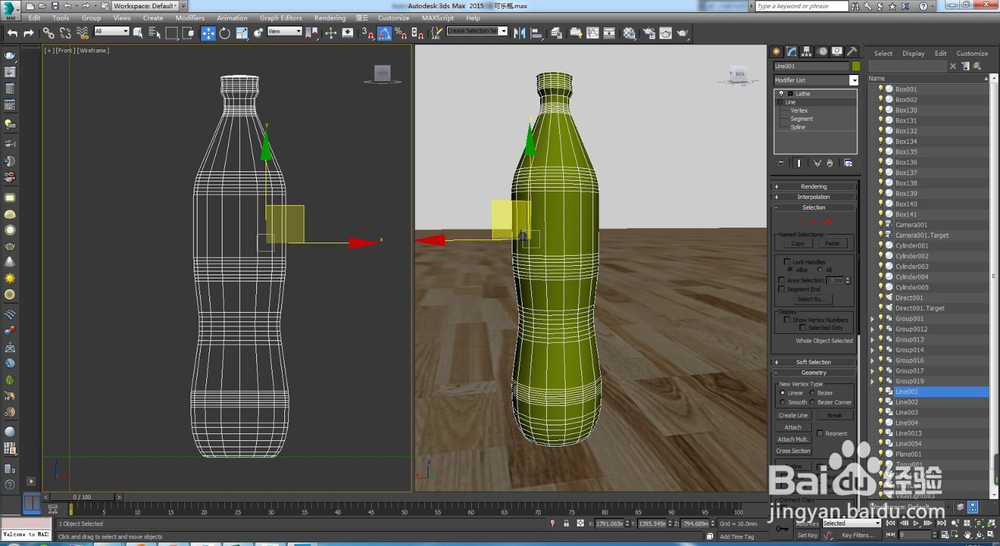Open scene explorer Display menu
This screenshot has width=1000, height=546.
tap(913, 54)
